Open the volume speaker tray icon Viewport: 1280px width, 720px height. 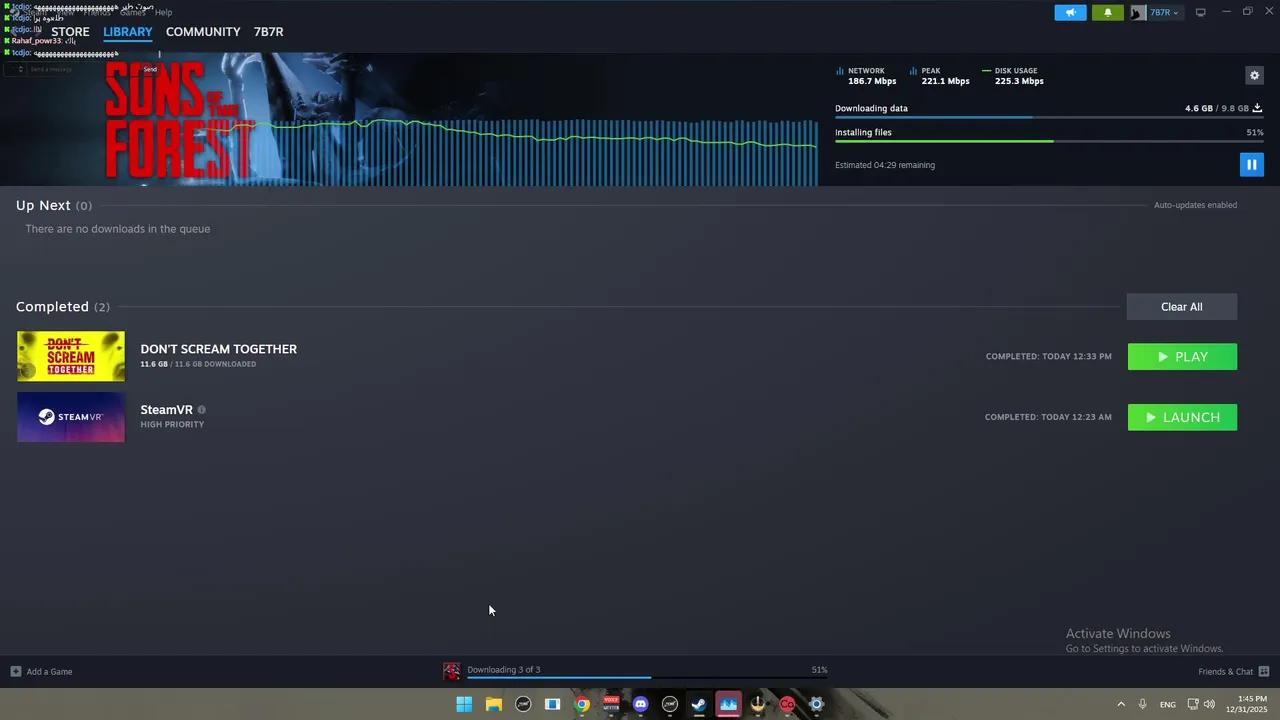pyautogui.click(x=1209, y=704)
